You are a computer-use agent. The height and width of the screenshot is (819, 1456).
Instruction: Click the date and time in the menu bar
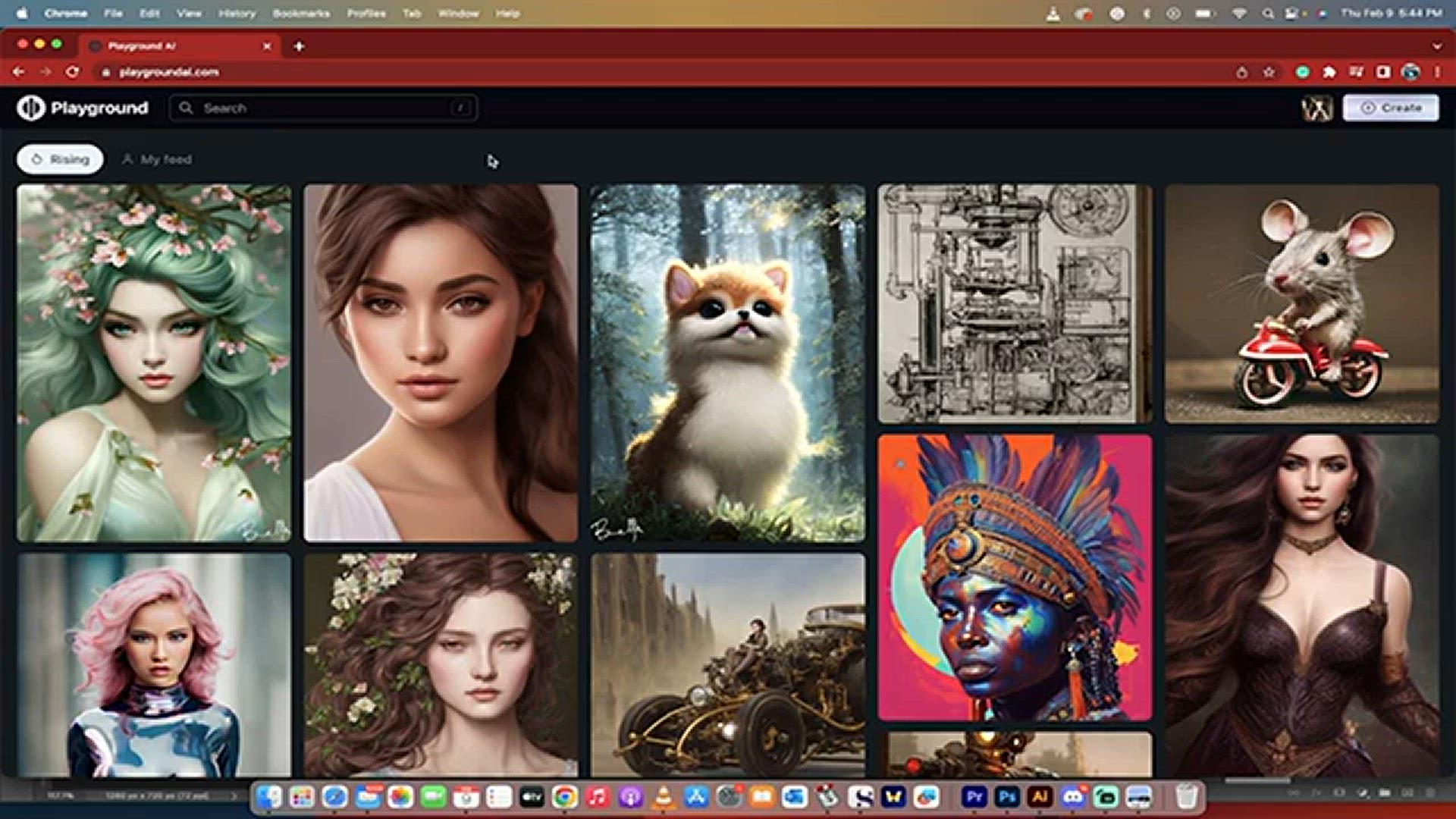tap(1392, 13)
